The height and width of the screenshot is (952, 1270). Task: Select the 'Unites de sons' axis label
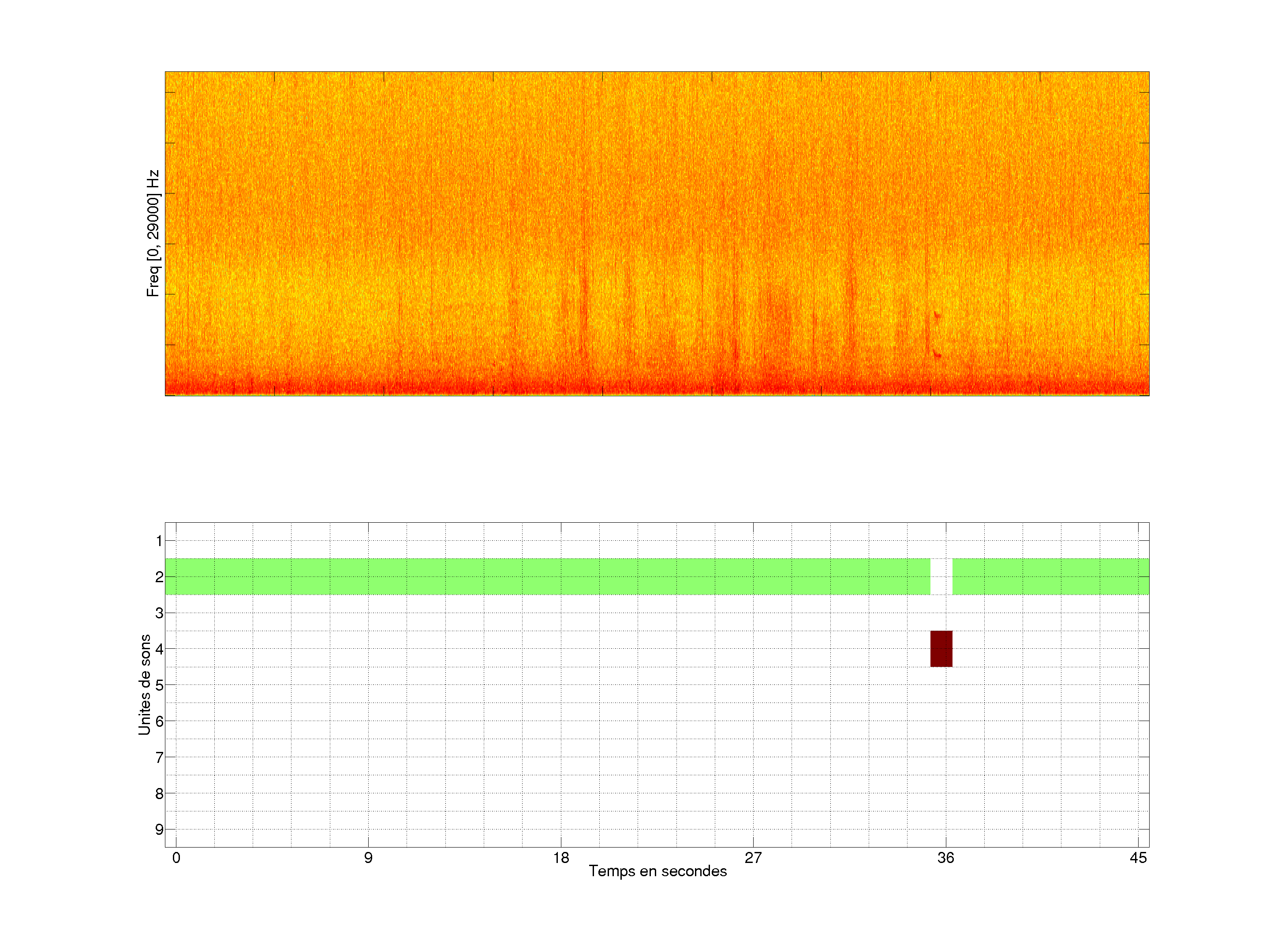145,684
